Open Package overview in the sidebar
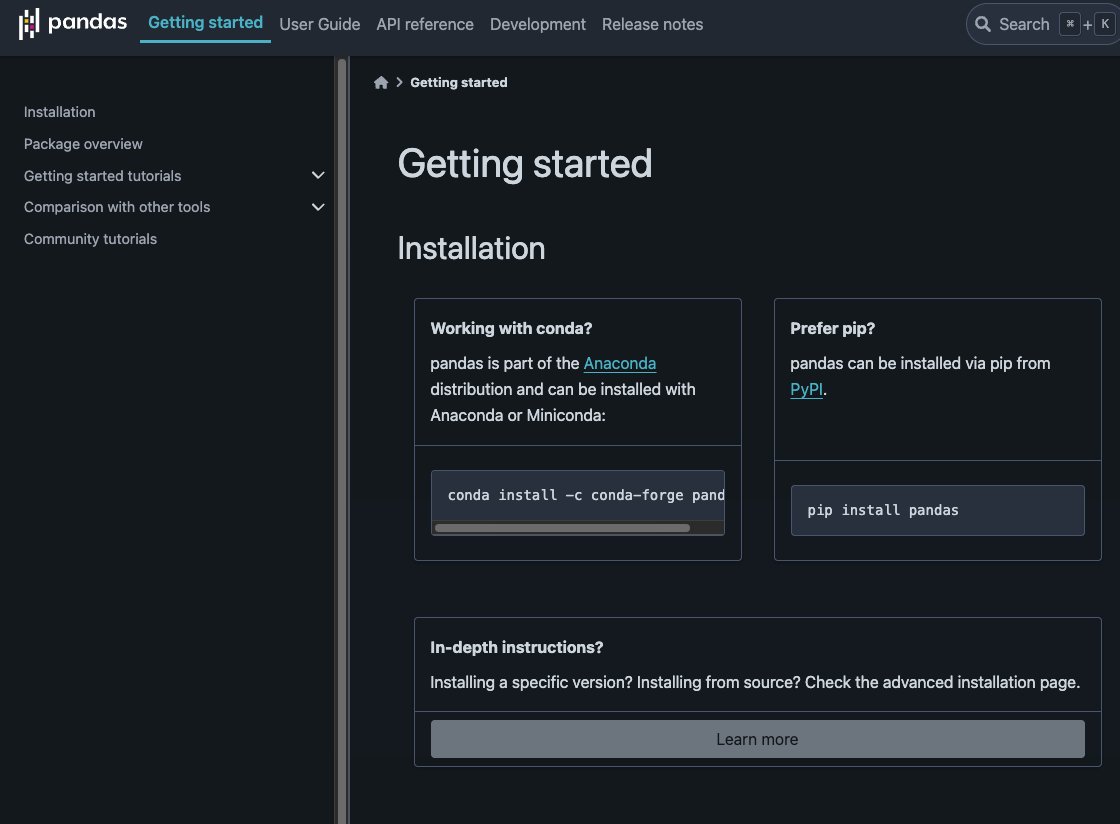 pyautogui.click(x=83, y=144)
